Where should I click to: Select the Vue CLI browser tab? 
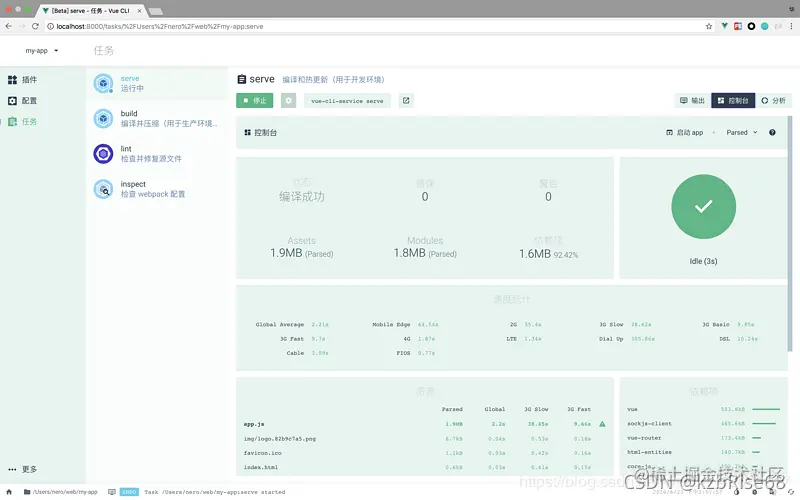pyautogui.click(x=91, y=10)
